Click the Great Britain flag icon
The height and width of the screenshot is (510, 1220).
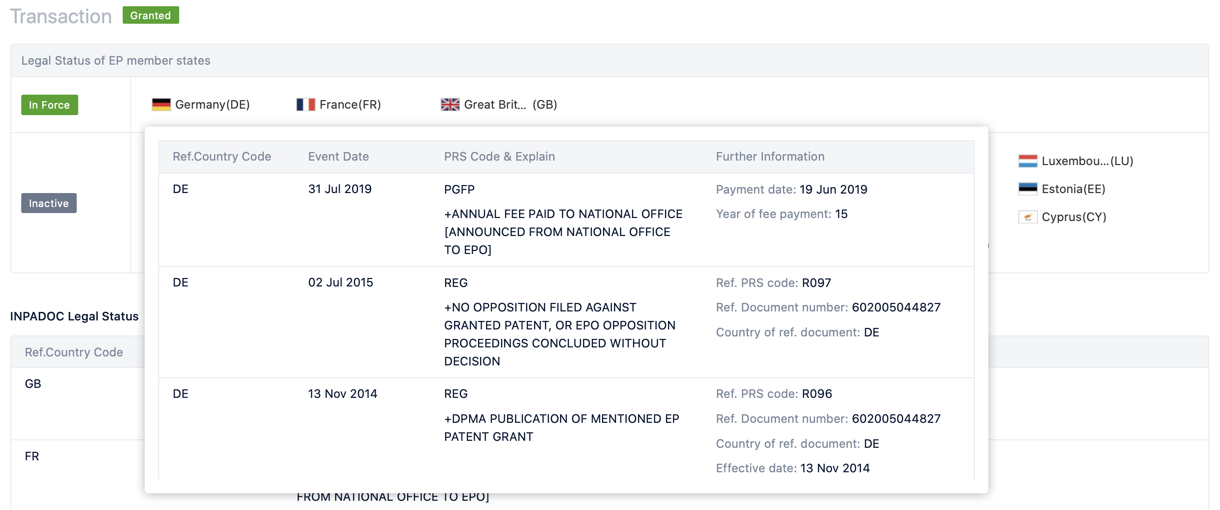451,104
